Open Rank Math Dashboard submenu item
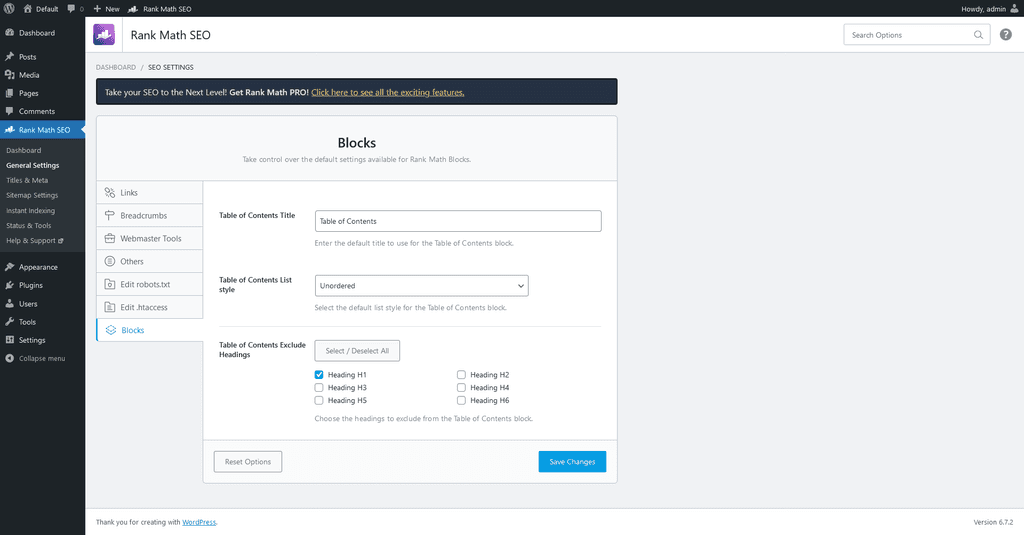Screen dimensions: 1024x535 pyautogui.click(x=24, y=150)
